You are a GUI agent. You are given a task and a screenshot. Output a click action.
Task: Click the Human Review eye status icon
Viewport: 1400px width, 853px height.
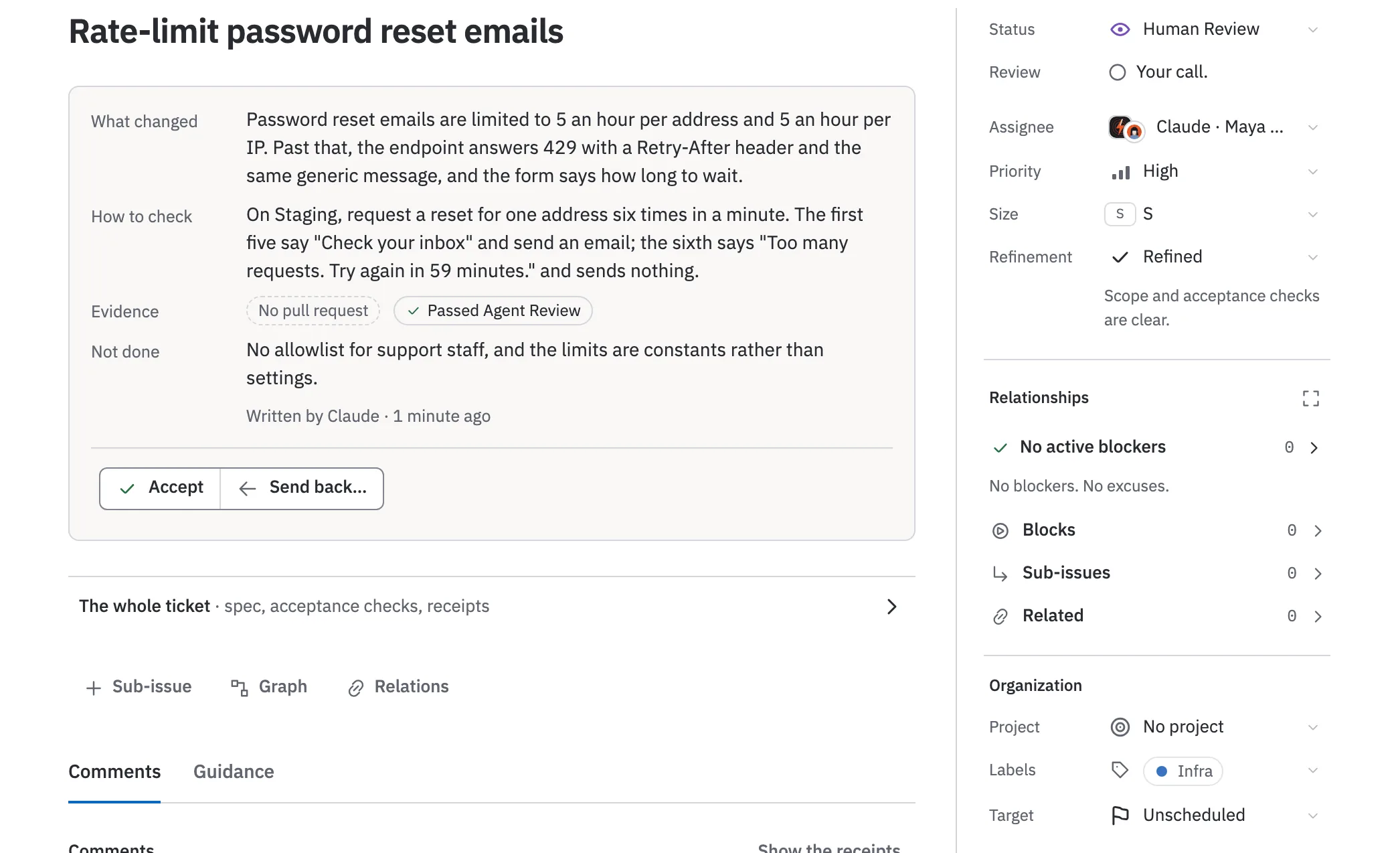click(x=1120, y=29)
